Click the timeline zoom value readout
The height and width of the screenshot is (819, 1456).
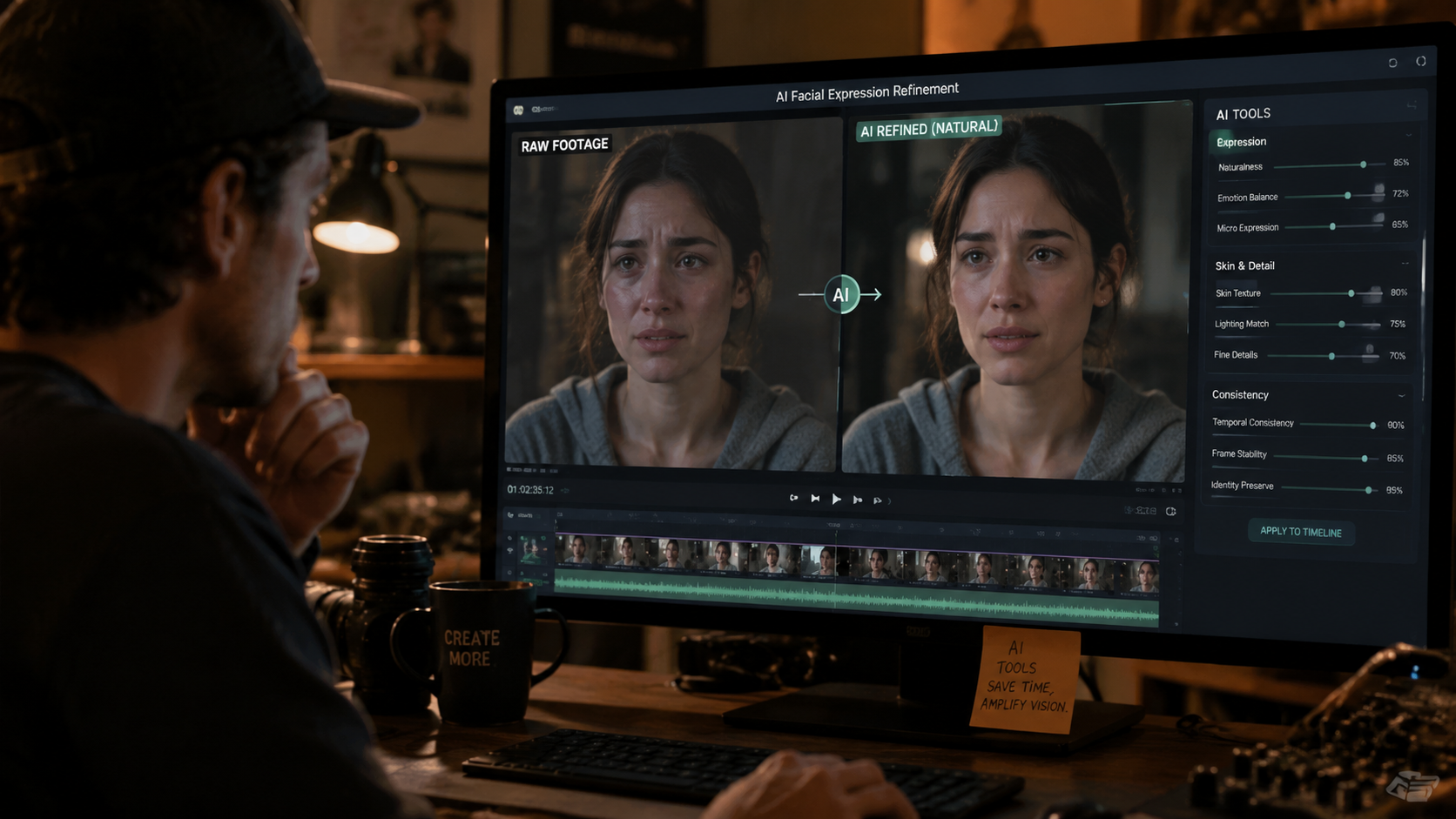tap(1141, 511)
